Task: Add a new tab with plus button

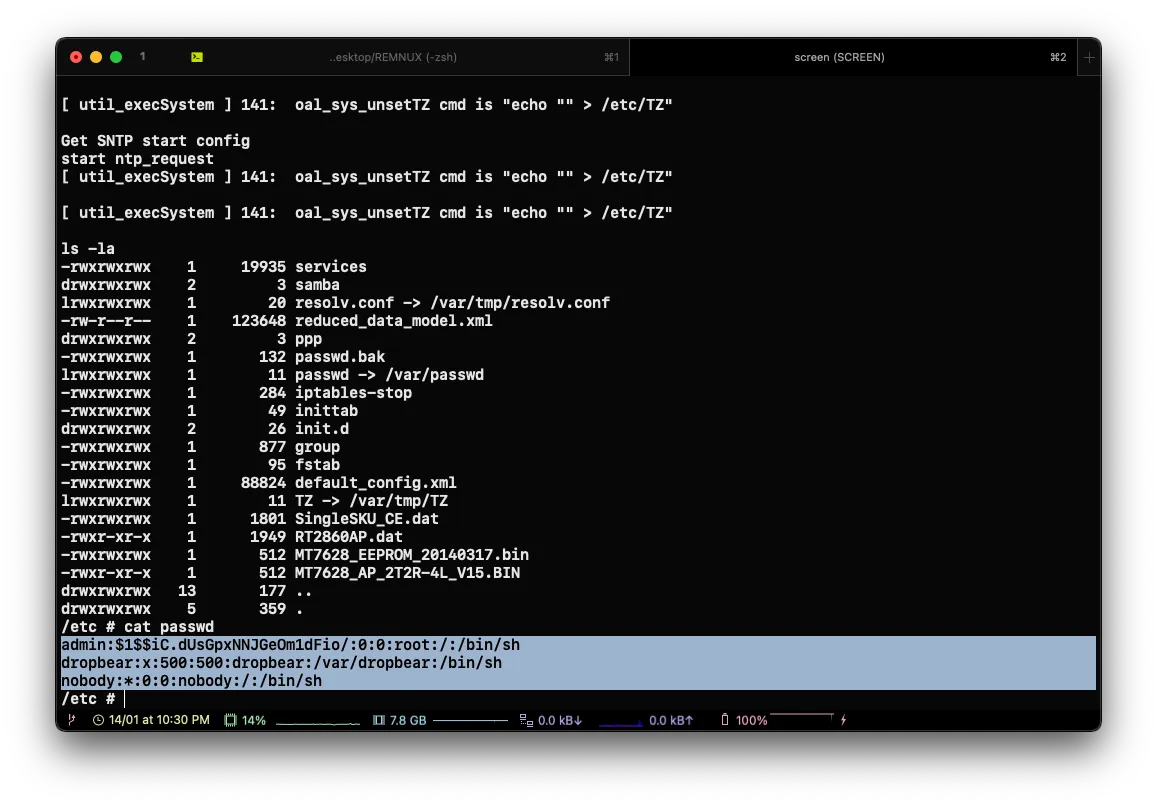Action: tap(1089, 57)
